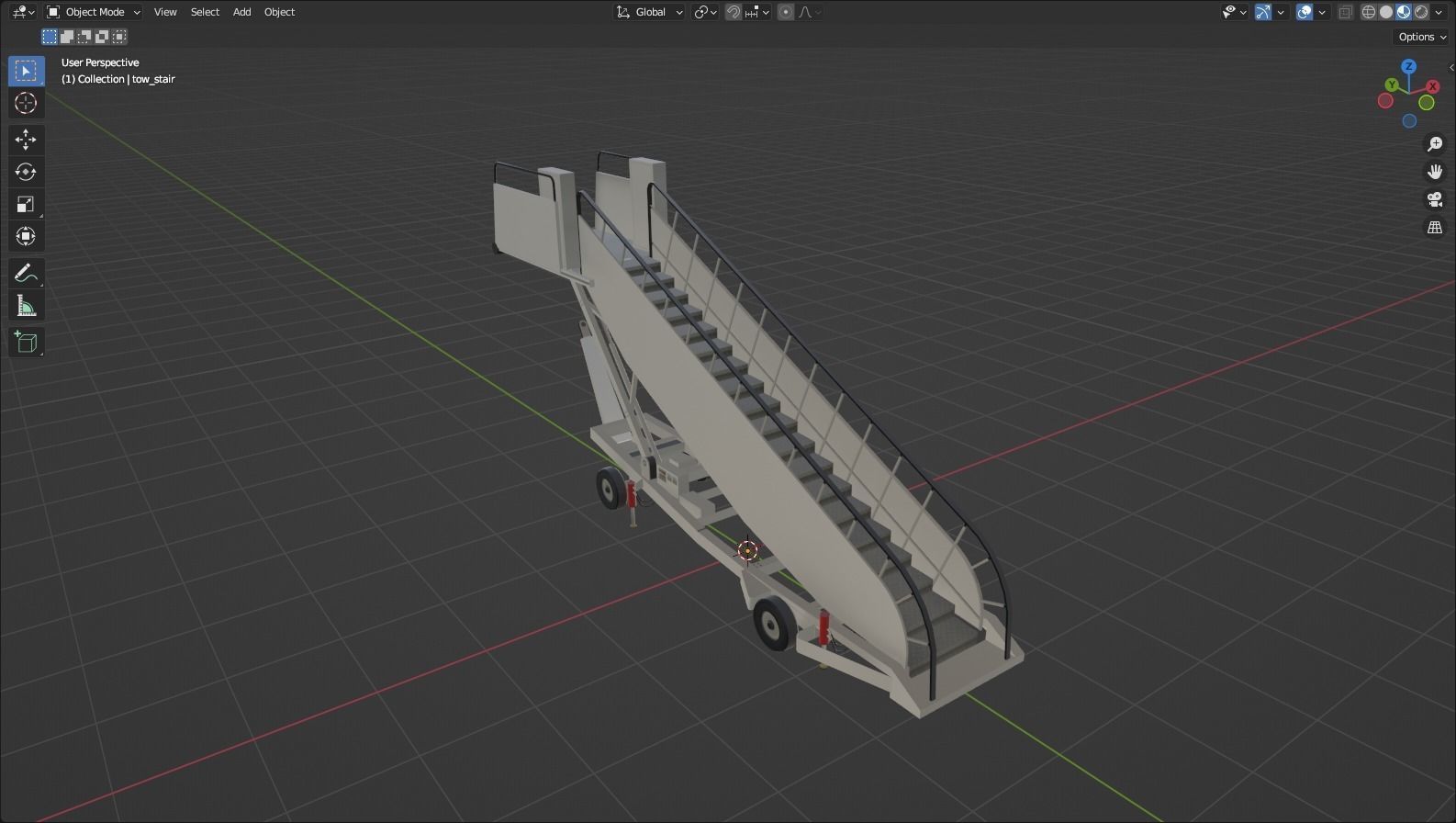The width and height of the screenshot is (1456, 823).
Task: Toggle camera view with camera icon
Action: pyautogui.click(x=1435, y=199)
